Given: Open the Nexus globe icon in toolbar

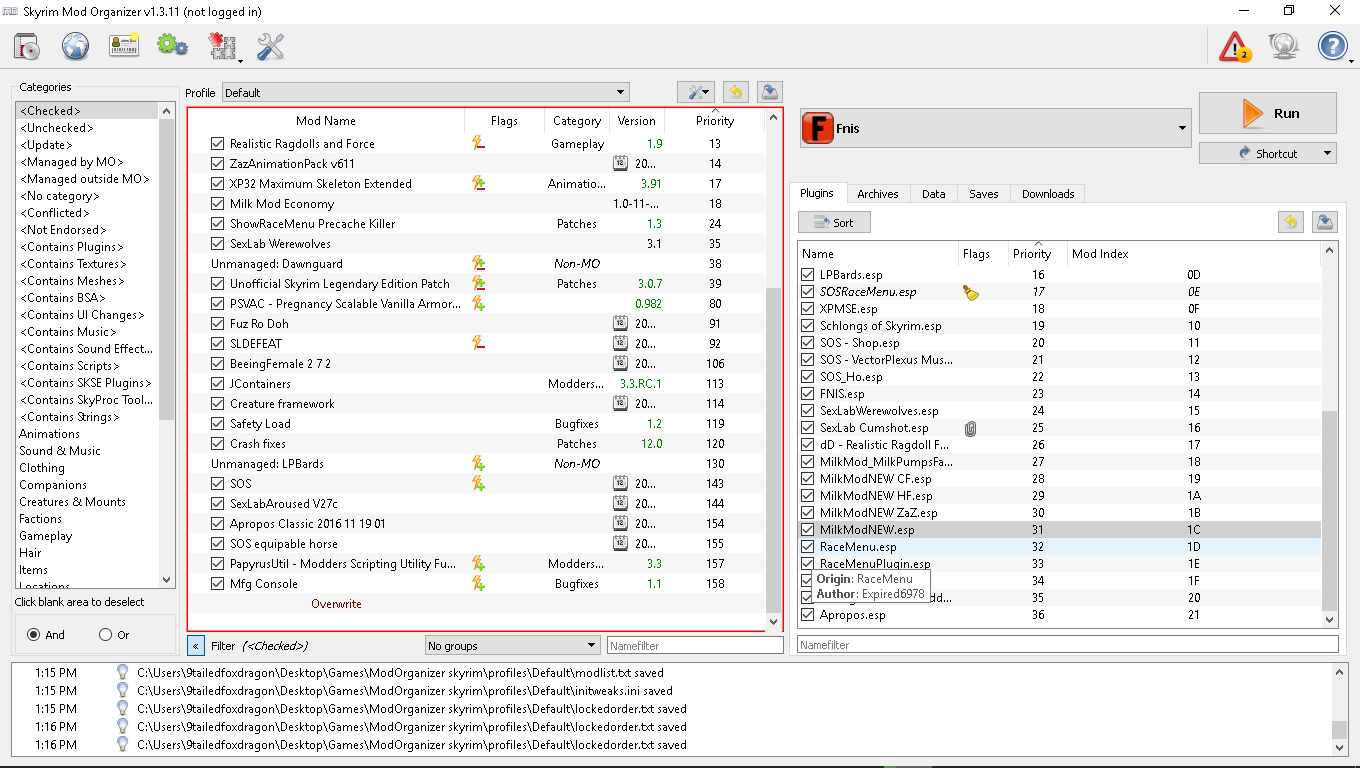Looking at the screenshot, I should (76, 46).
